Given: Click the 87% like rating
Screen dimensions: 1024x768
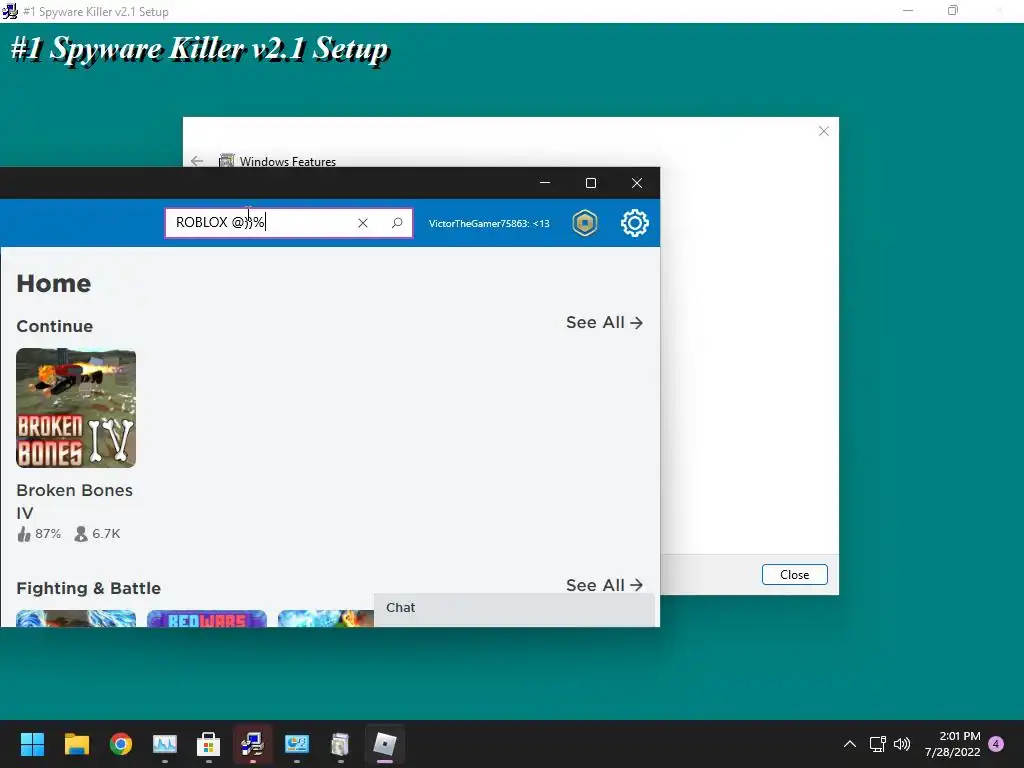Looking at the screenshot, I should [39, 534].
